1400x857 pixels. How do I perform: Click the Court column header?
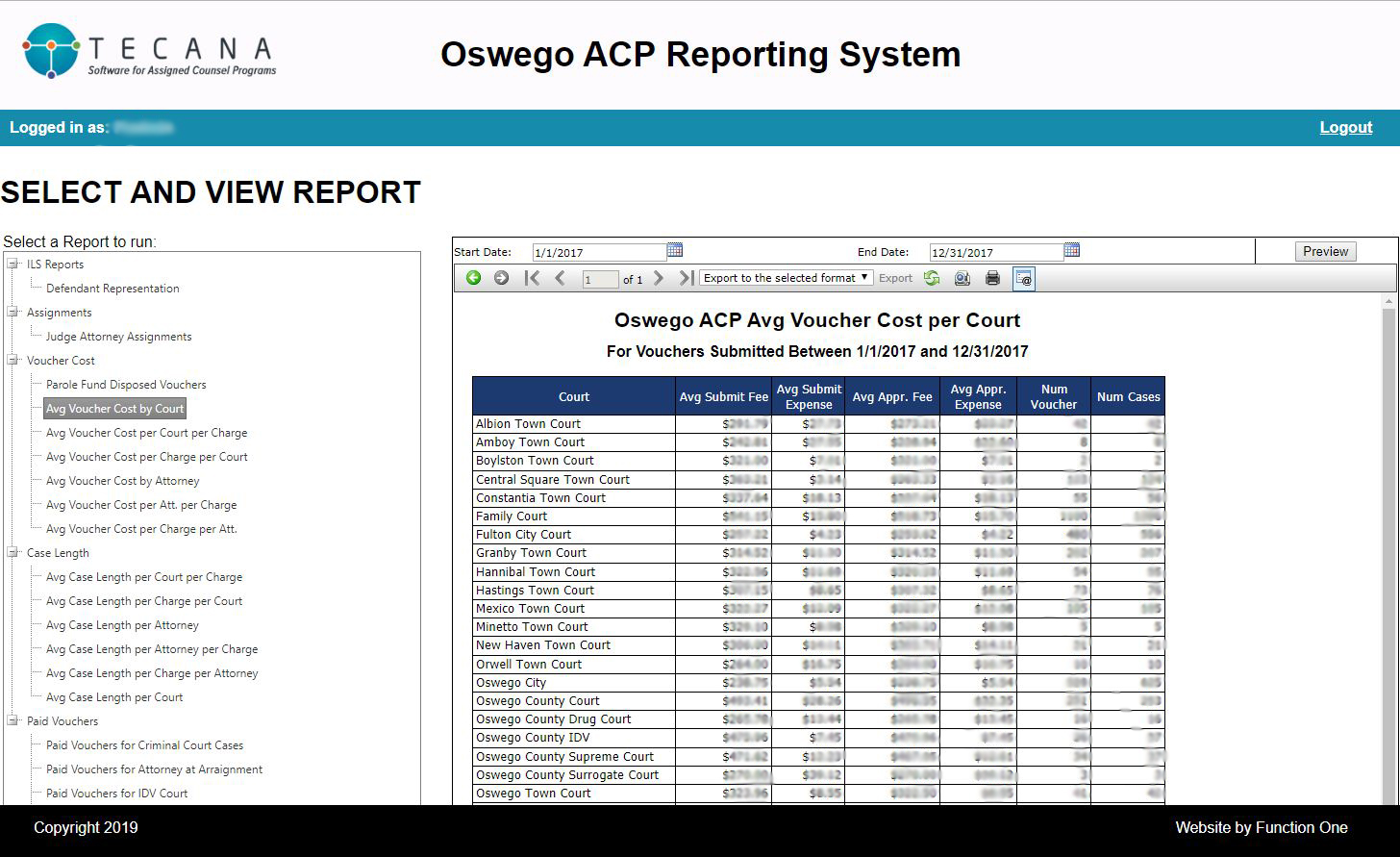coord(574,396)
